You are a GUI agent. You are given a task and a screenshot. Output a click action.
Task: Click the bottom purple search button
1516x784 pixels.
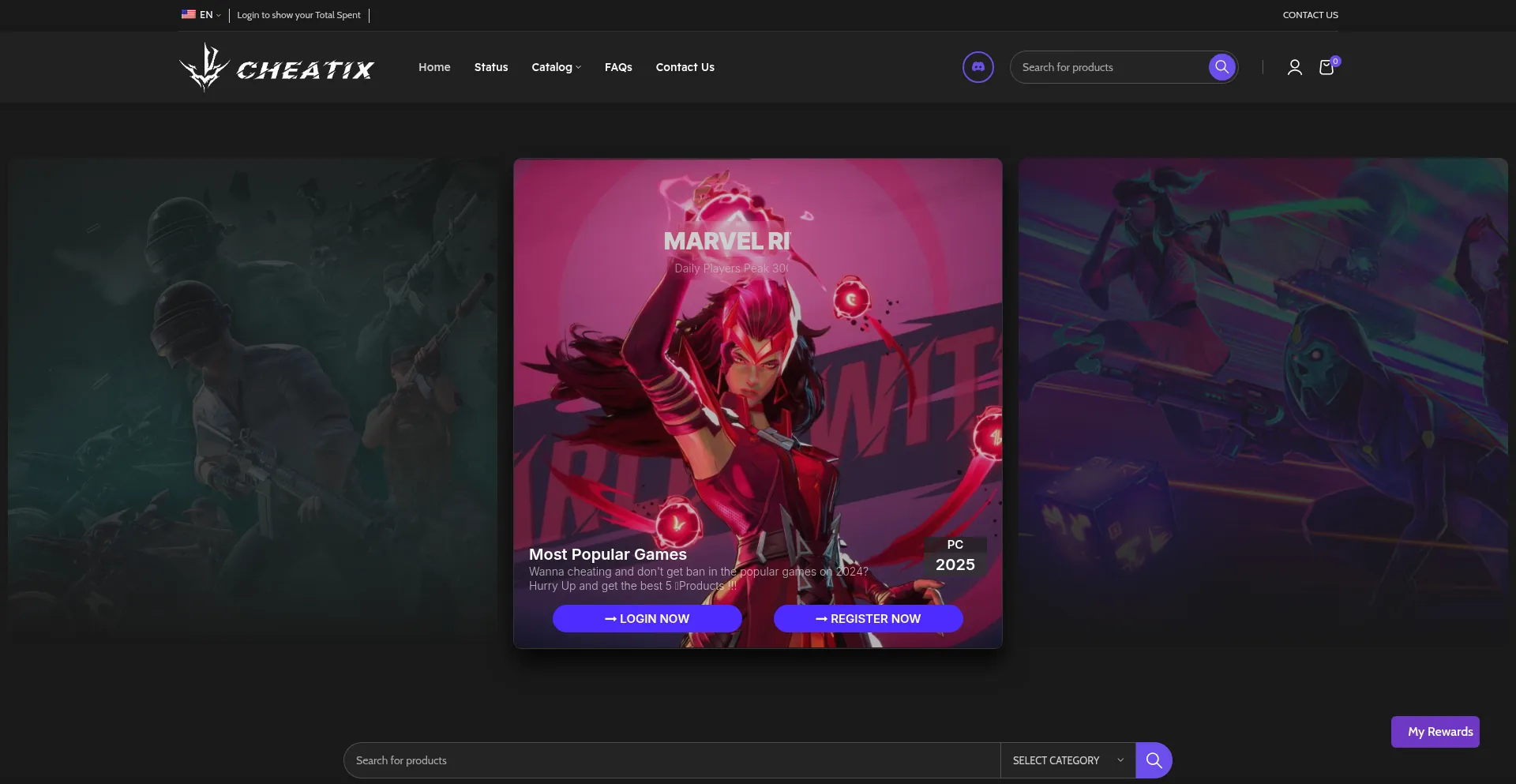1154,760
